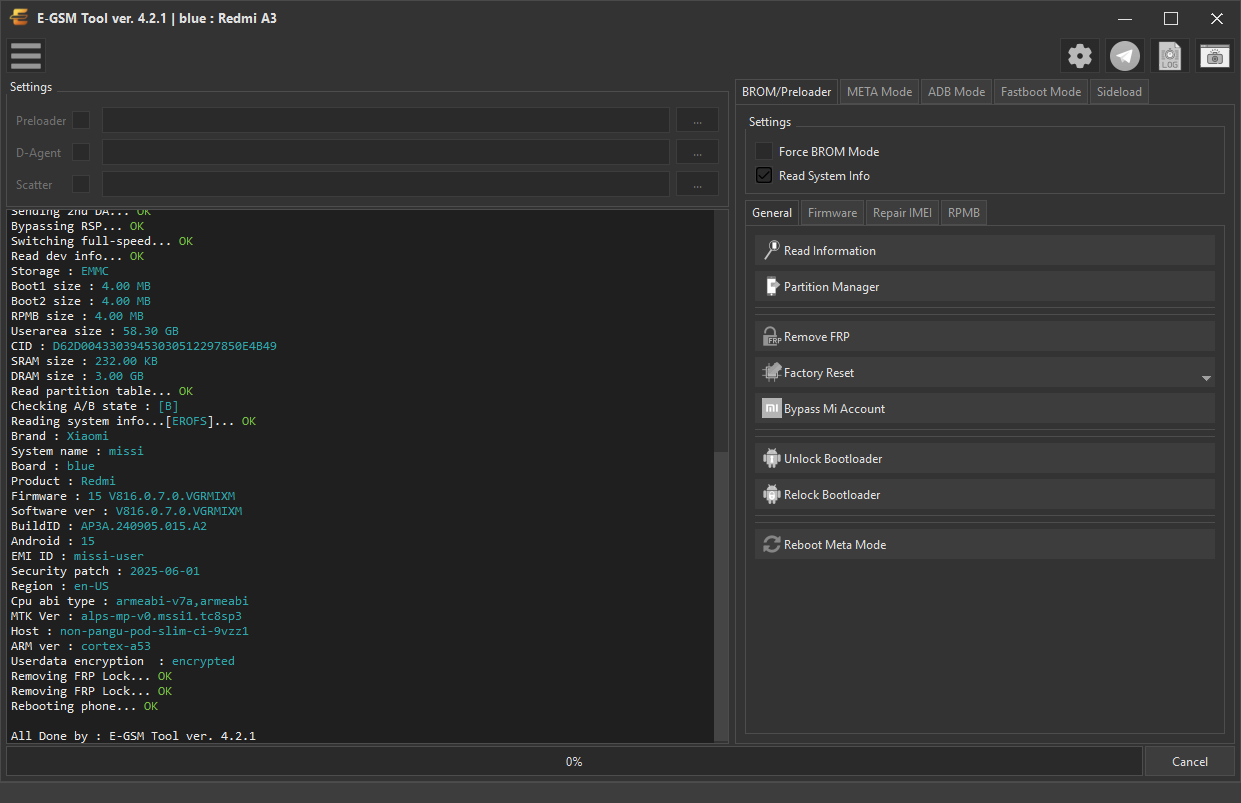Click the 0% progress bar
Image resolution: width=1241 pixels, height=803 pixels.
pyautogui.click(x=574, y=761)
